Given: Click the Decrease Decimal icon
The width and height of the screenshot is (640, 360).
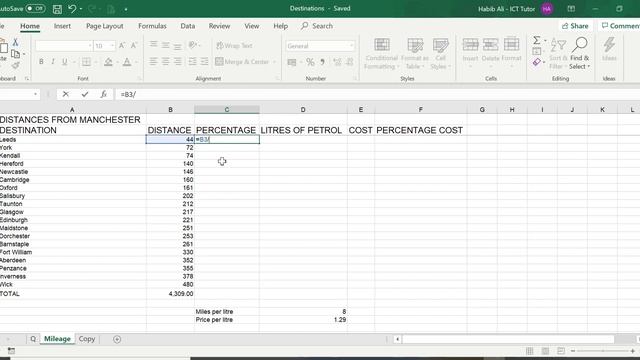Looking at the screenshot, I should (x=350, y=62).
